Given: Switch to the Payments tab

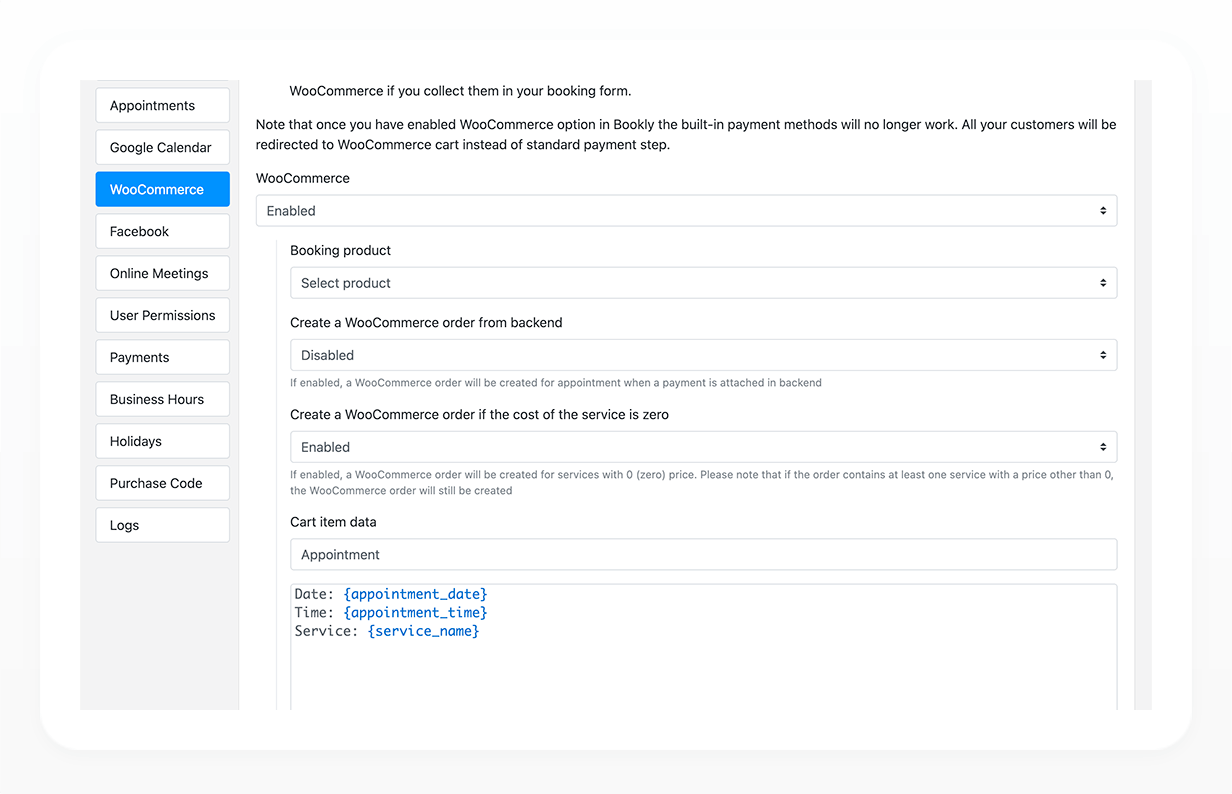Looking at the screenshot, I should pyautogui.click(x=162, y=357).
